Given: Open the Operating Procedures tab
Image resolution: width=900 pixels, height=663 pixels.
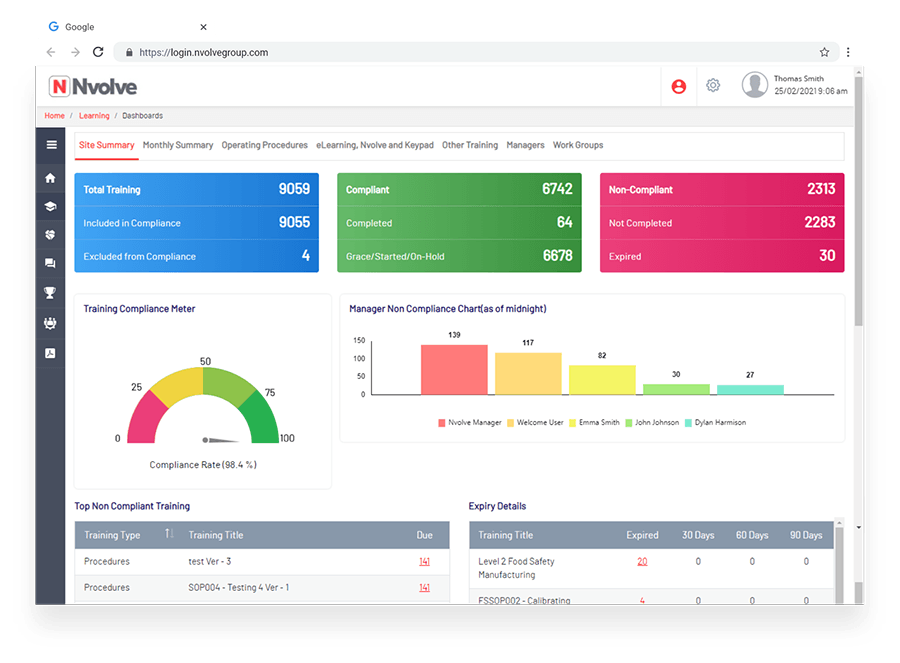Looking at the screenshot, I should [264, 145].
